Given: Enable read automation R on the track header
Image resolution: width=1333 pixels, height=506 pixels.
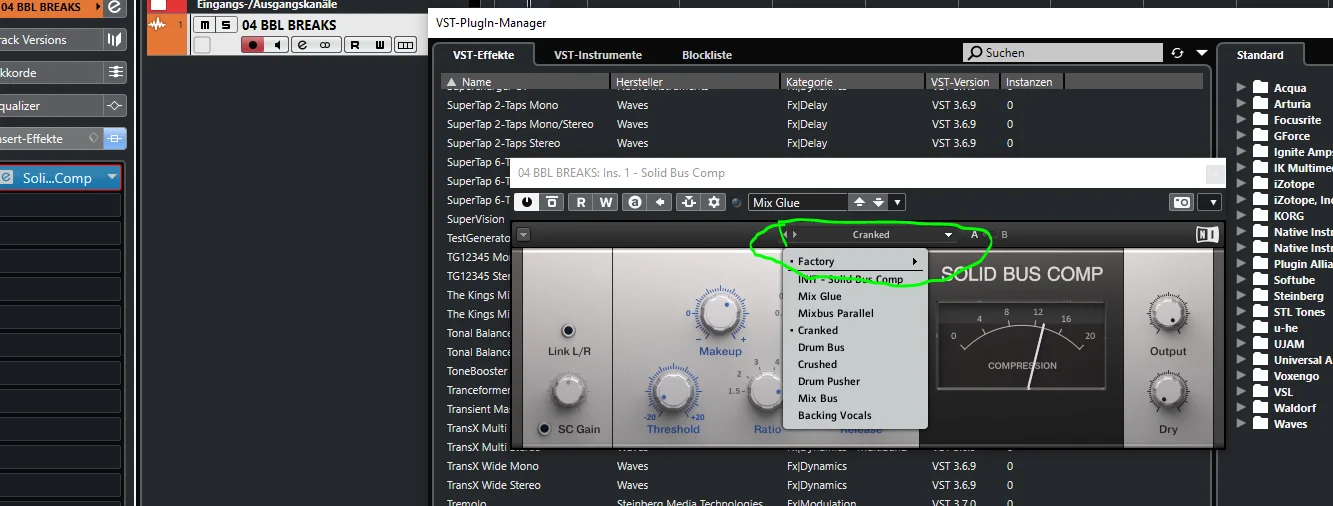Looking at the screenshot, I should (355, 45).
